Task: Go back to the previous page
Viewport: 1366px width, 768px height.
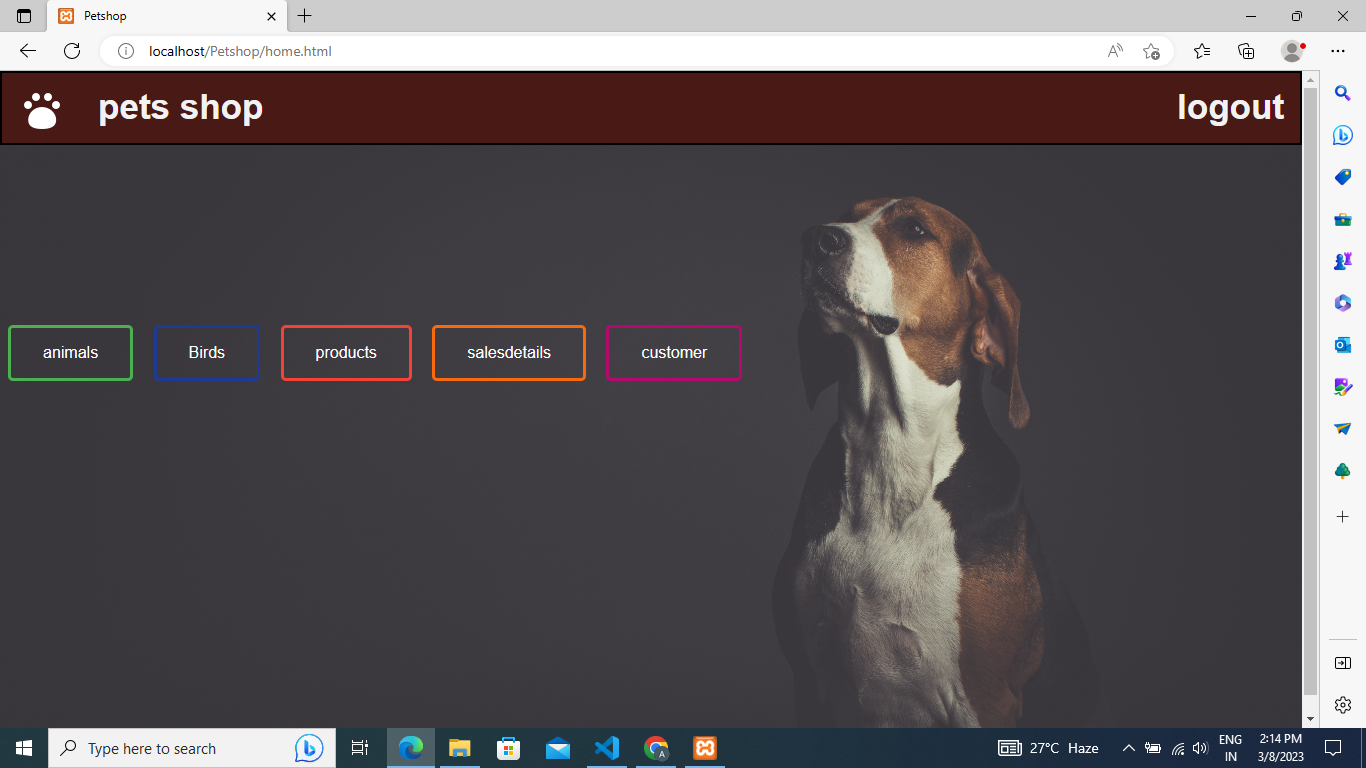Action: tap(26, 51)
